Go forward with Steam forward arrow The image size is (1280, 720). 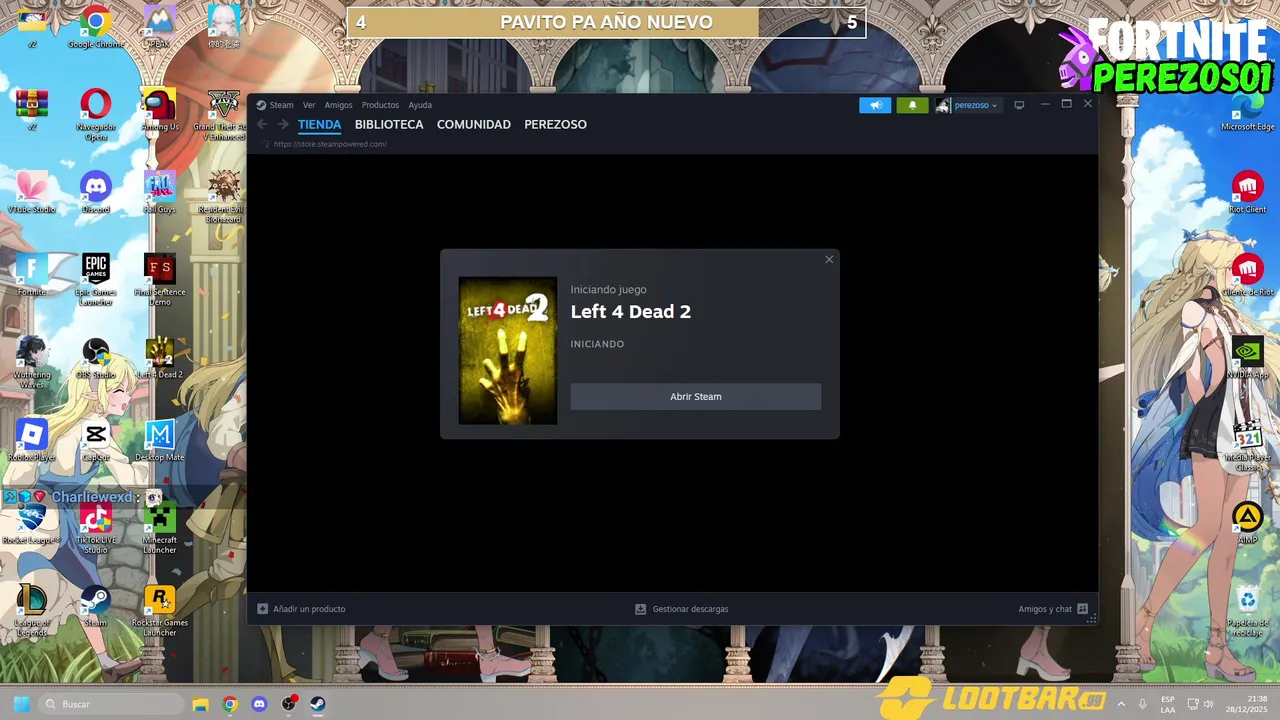tap(283, 125)
